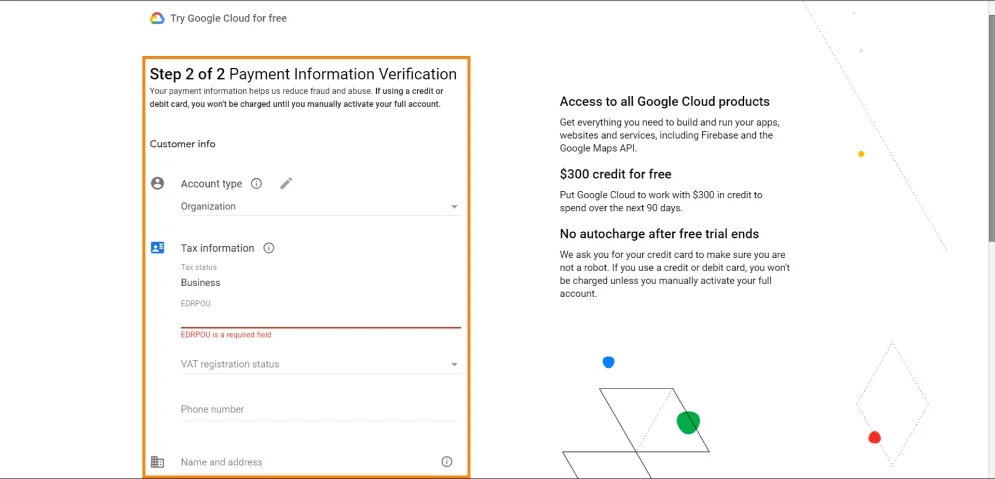Focus the EDRPOU input field

click(320, 318)
